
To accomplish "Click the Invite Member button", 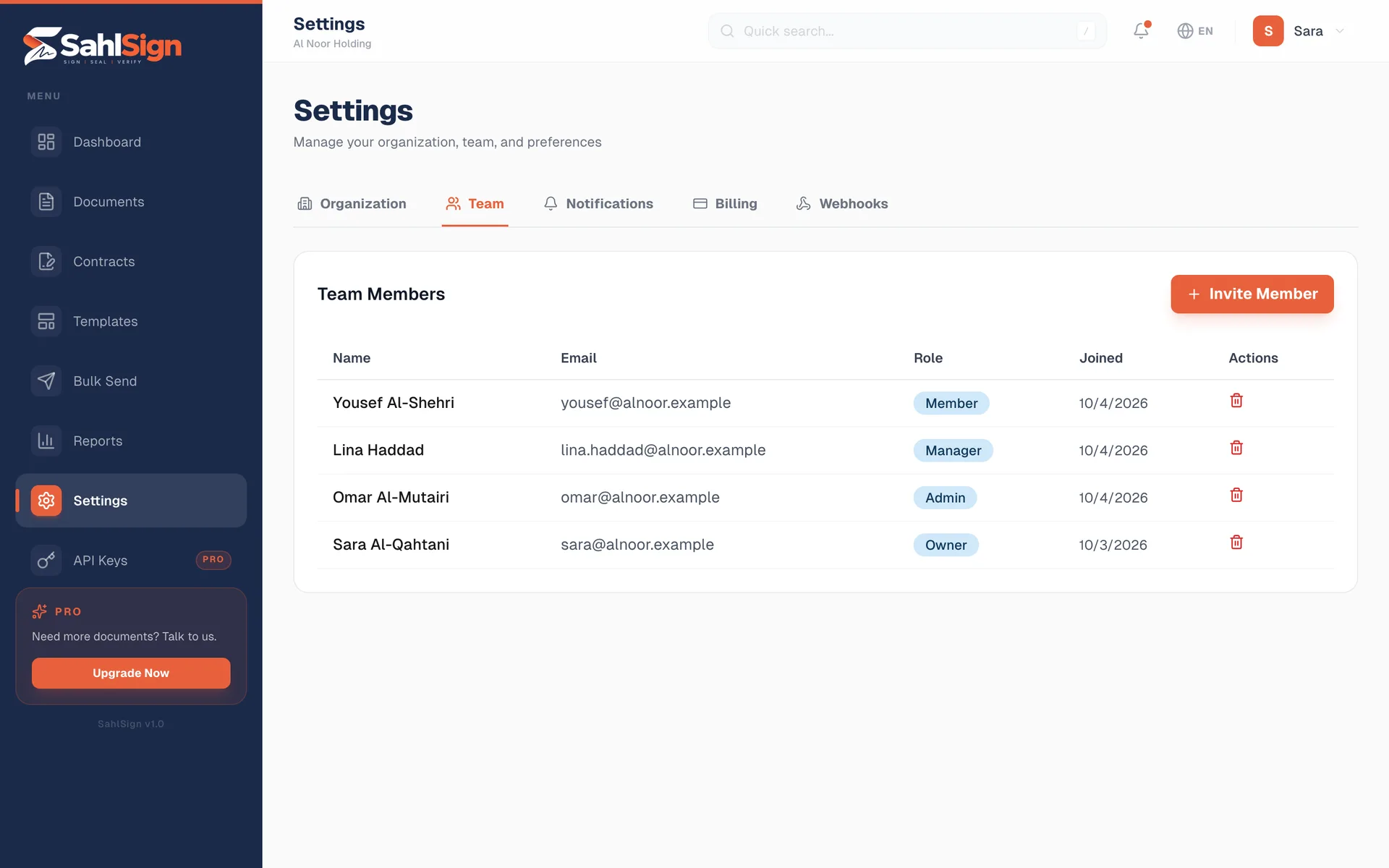I will coord(1252,294).
